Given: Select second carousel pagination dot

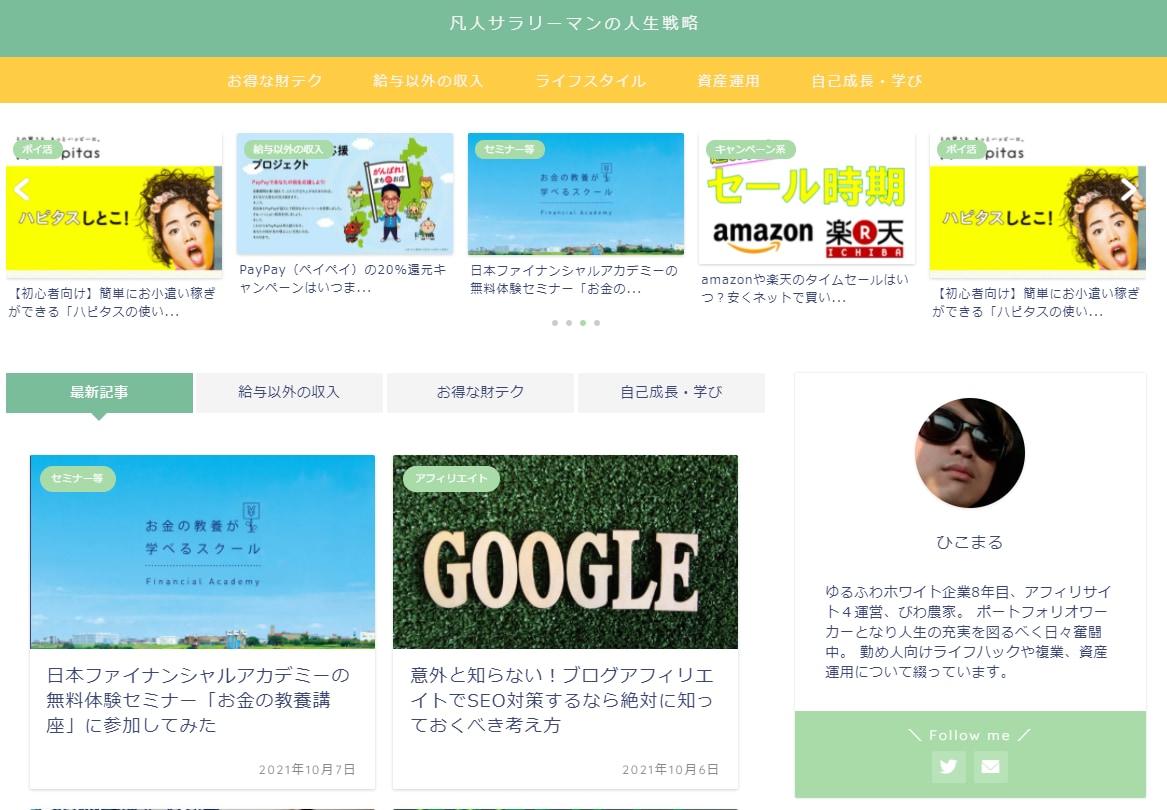Looking at the screenshot, I should click(x=569, y=323).
